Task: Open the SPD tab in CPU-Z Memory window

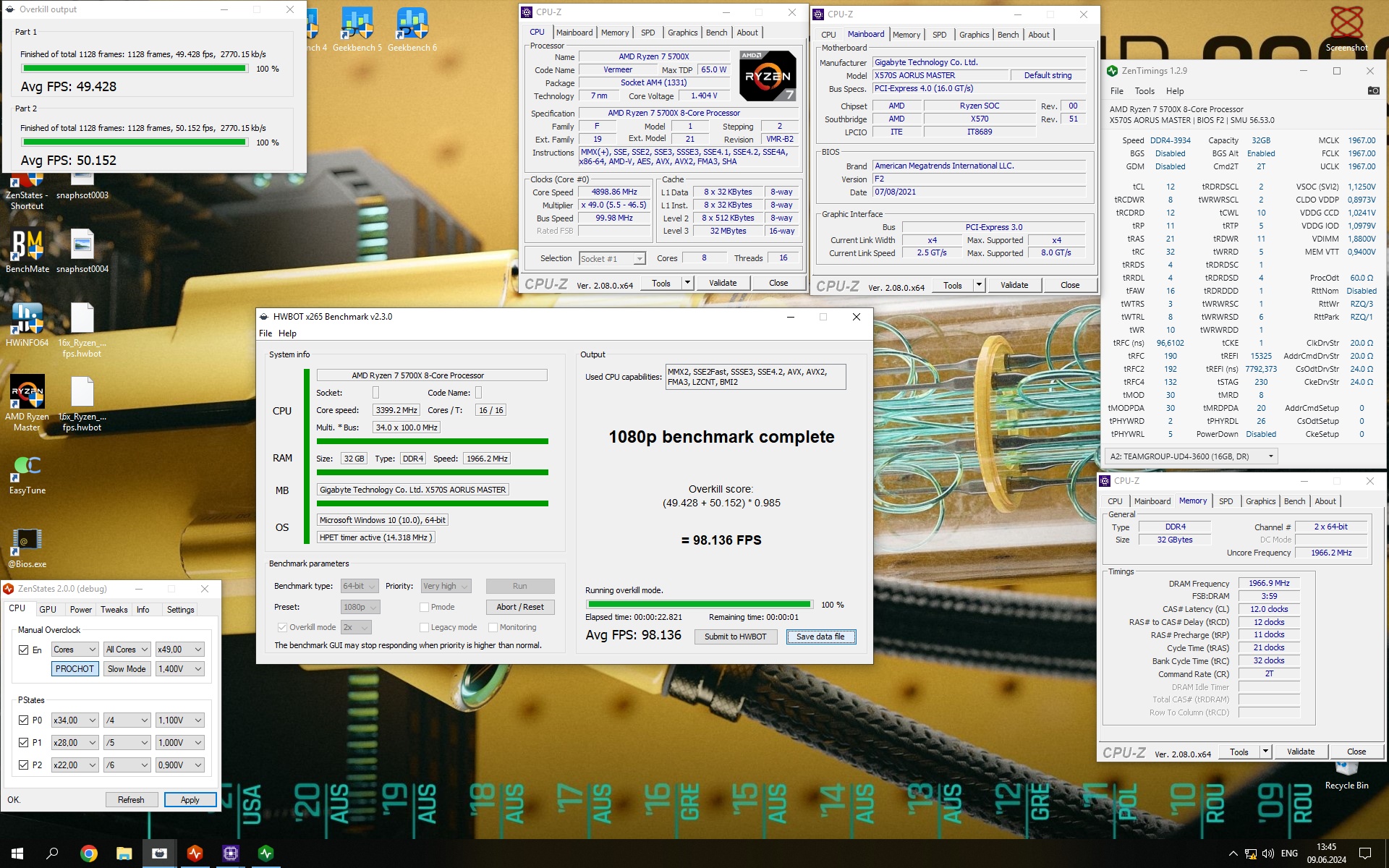Action: click(x=1226, y=501)
